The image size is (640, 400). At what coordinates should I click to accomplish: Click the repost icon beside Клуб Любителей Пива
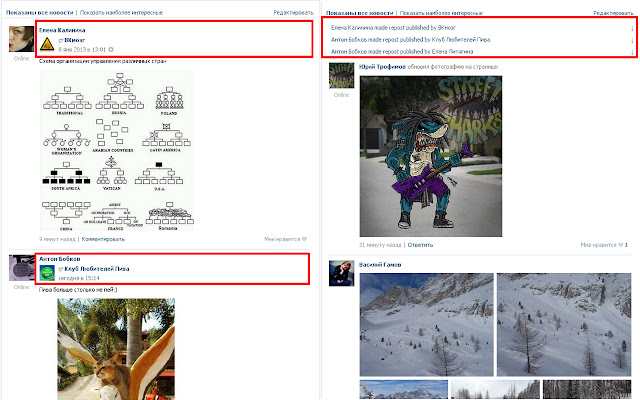click(61, 269)
